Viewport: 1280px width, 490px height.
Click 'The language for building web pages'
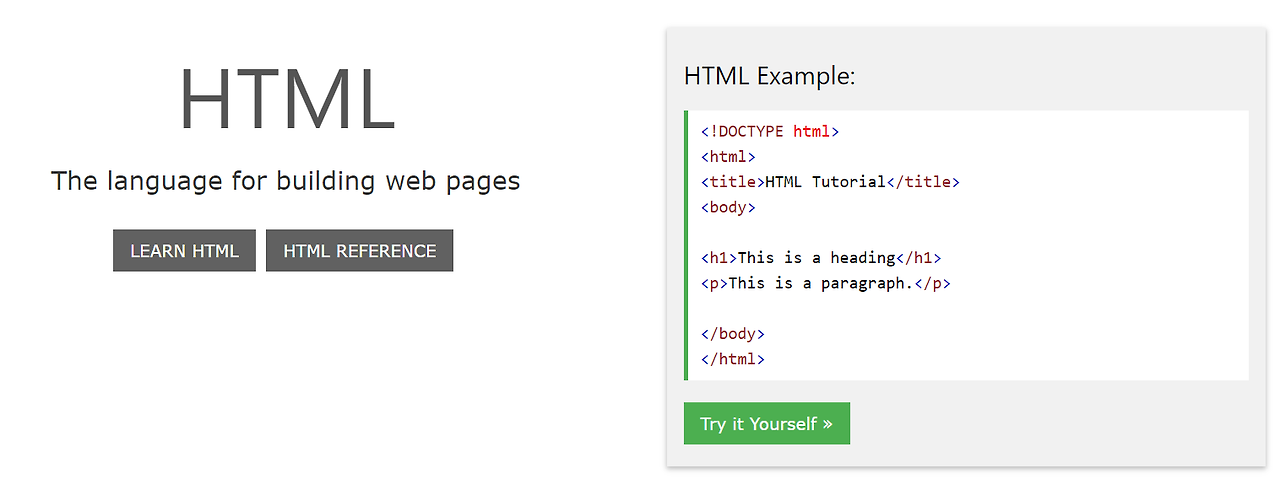[x=286, y=181]
